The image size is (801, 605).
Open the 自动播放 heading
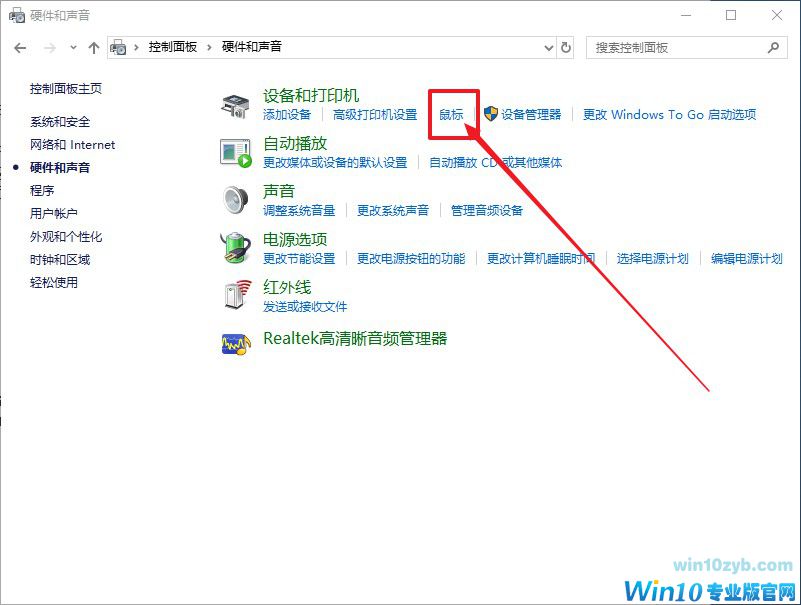pos(295,144)
